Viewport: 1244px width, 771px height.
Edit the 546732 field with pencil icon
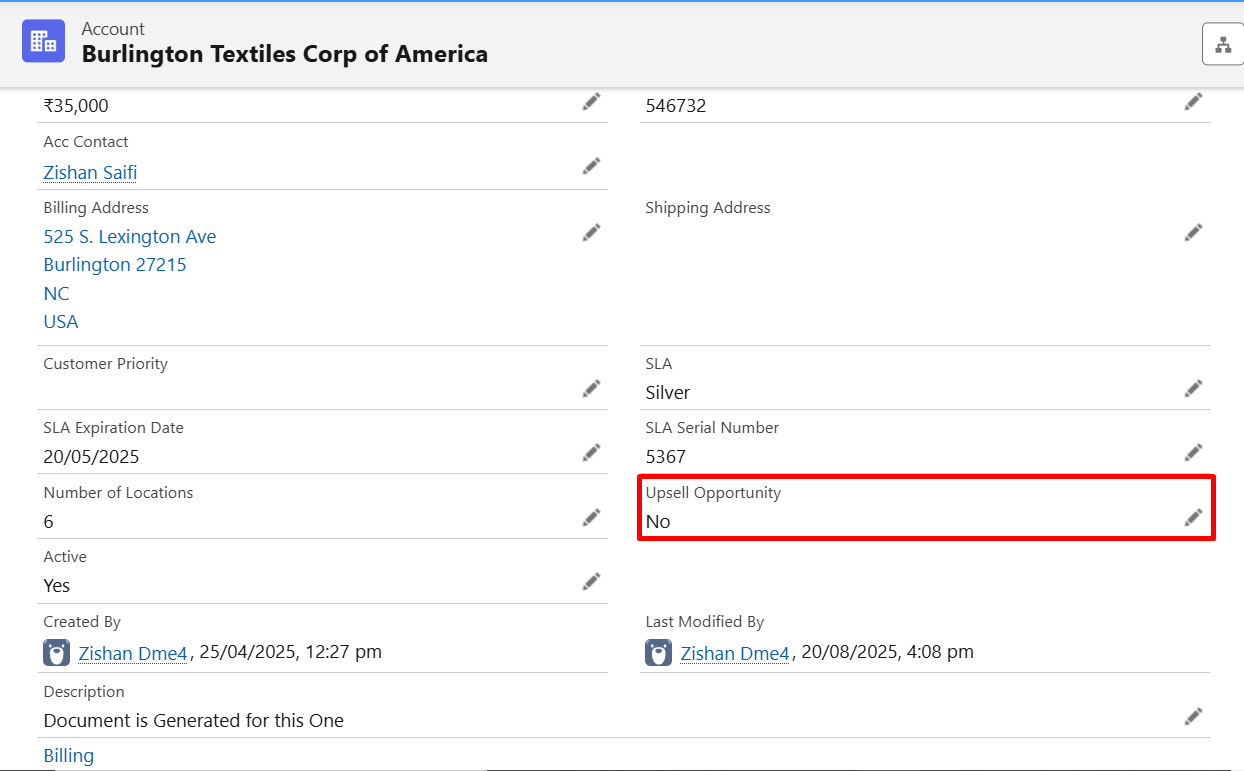tap(1193, 102)
